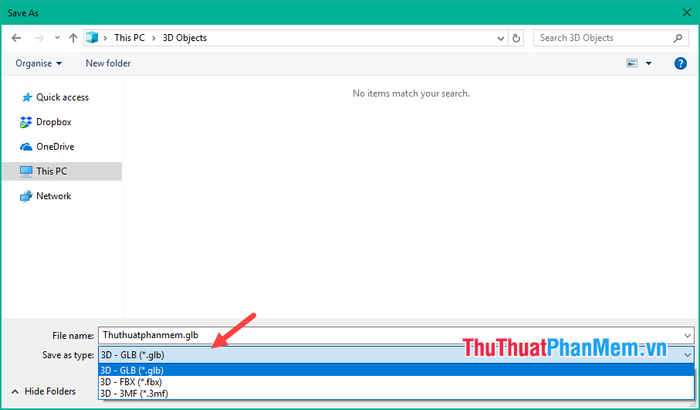Open more view options dropdown
Viewport: 700px width, 410px height.
tap(649, 63)
